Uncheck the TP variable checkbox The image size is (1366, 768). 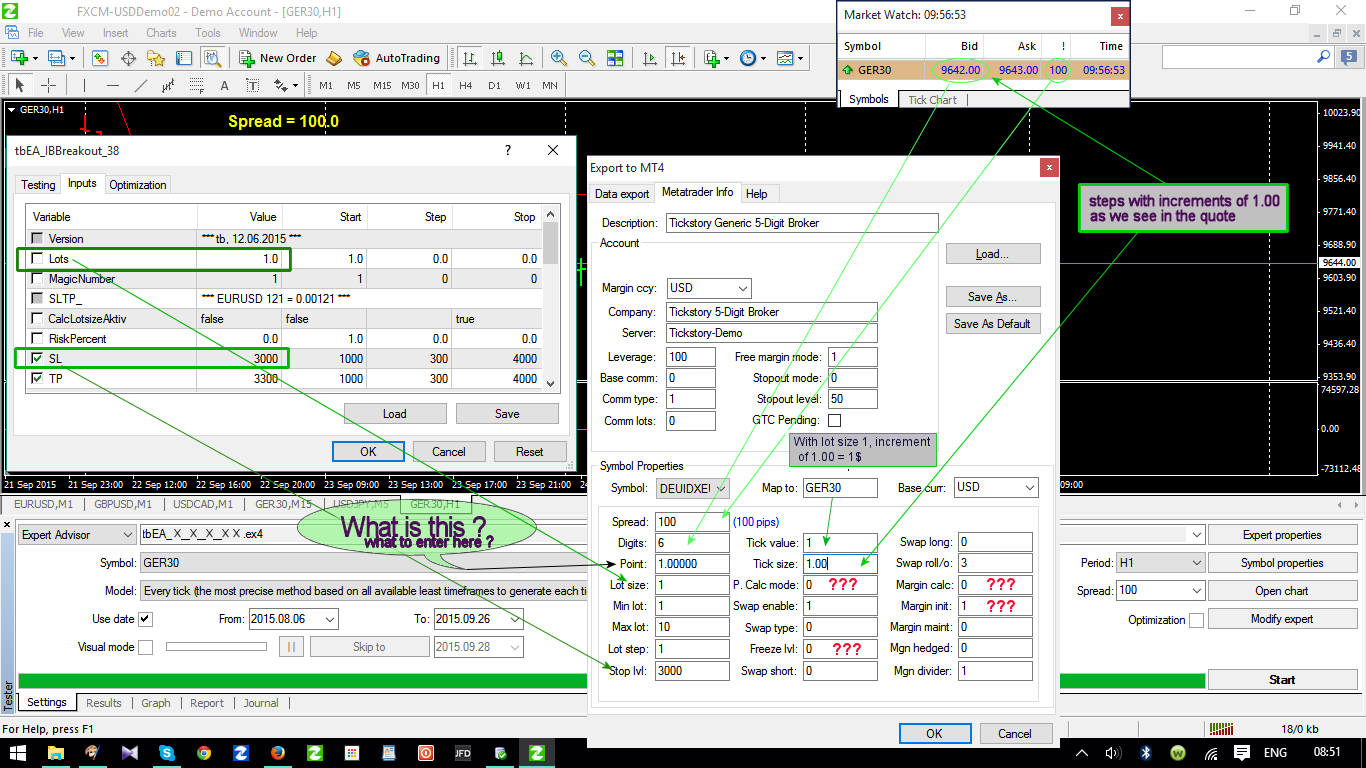[x=37, y=379]
